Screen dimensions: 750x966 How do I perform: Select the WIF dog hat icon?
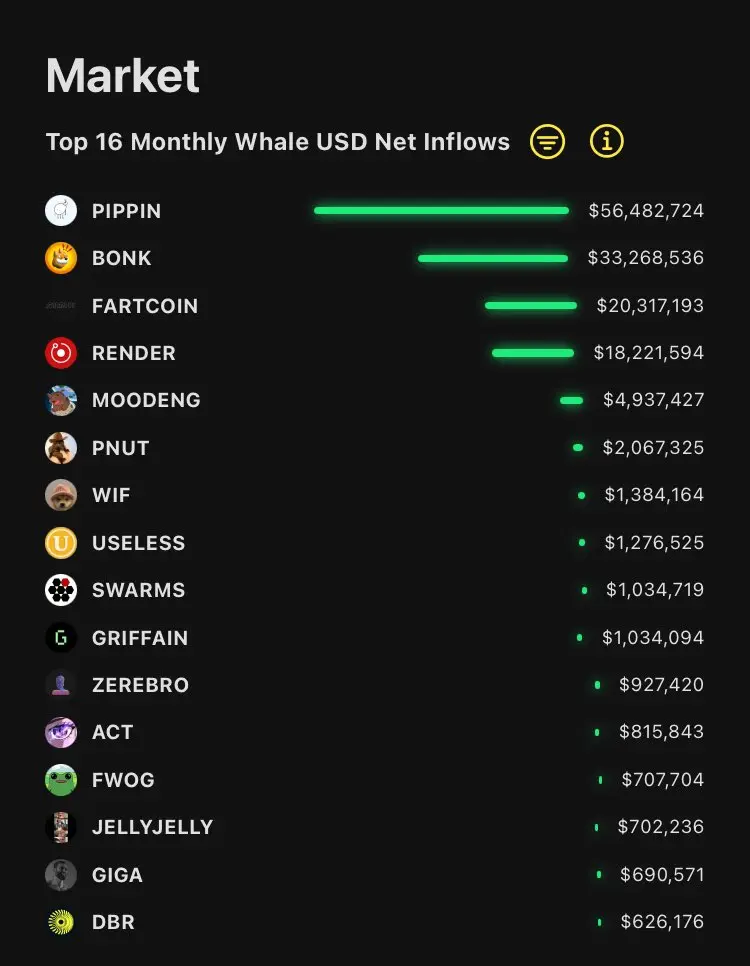(x=61, y=495)
